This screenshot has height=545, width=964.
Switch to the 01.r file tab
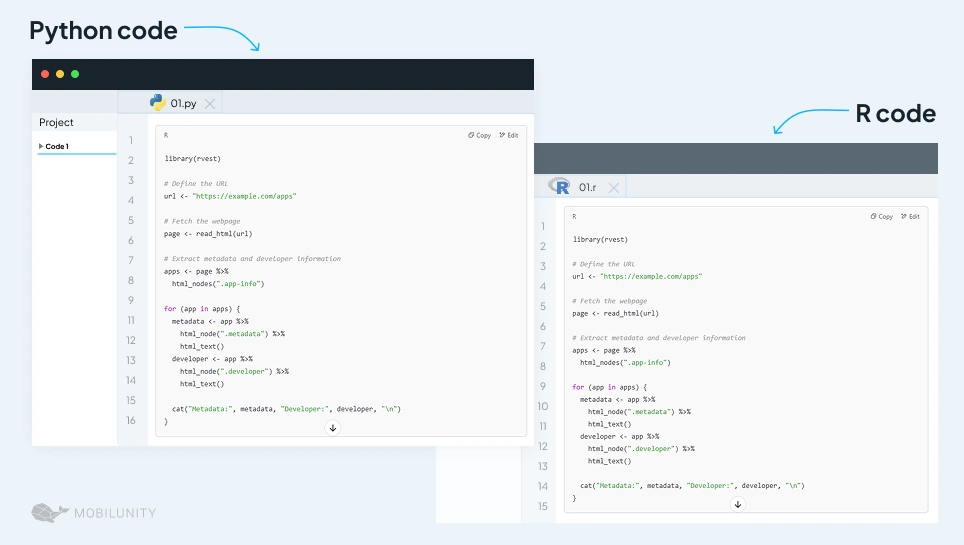[x=587, y=187]
